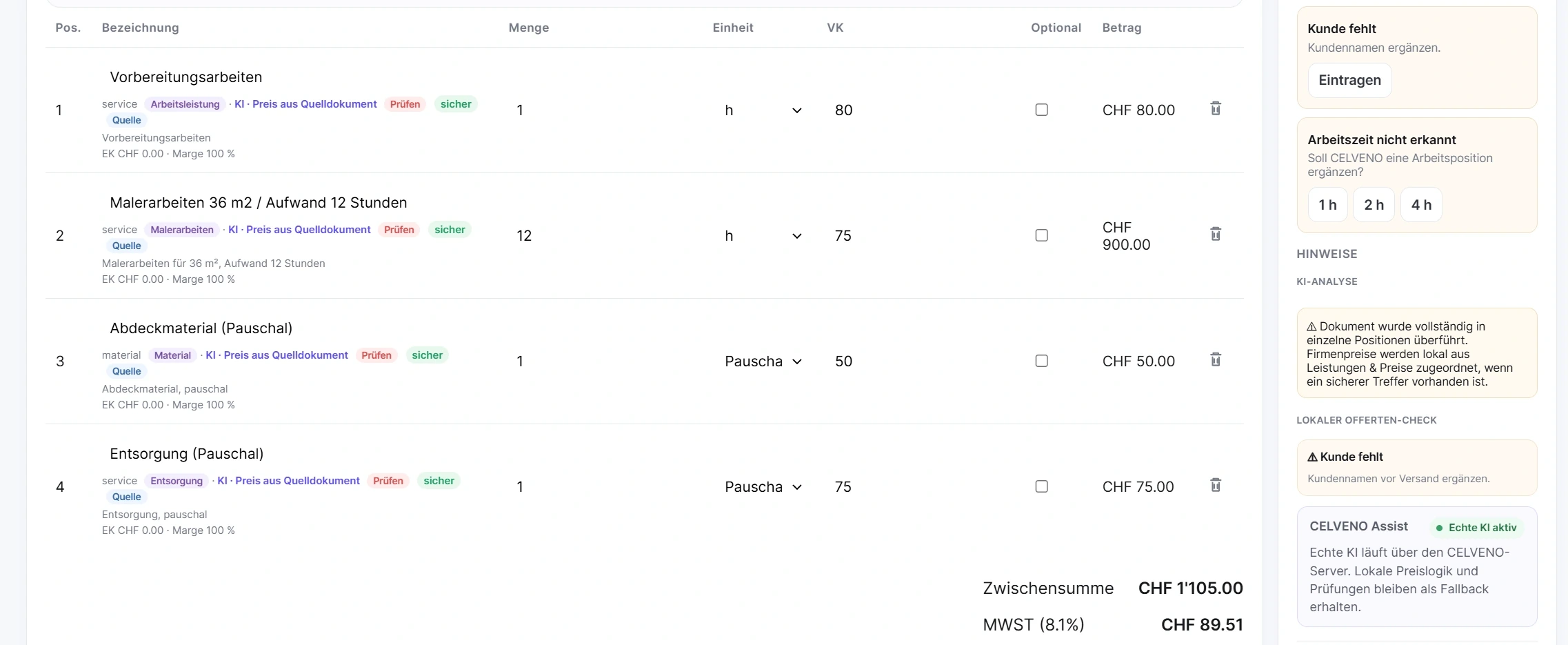The width and height of the screenshot is (1568, 645).
Task: Click the Material category tag
Action: [x=172, y=355]
